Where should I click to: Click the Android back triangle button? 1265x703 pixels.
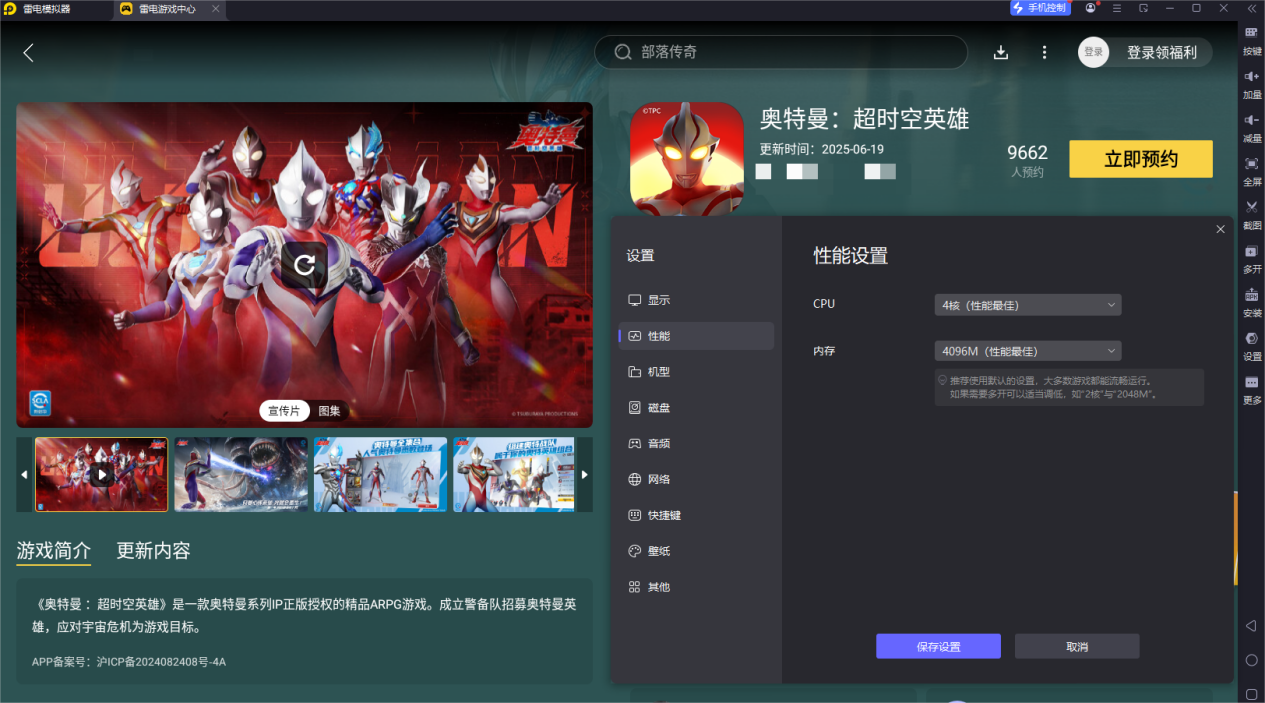coord(1251,626)
